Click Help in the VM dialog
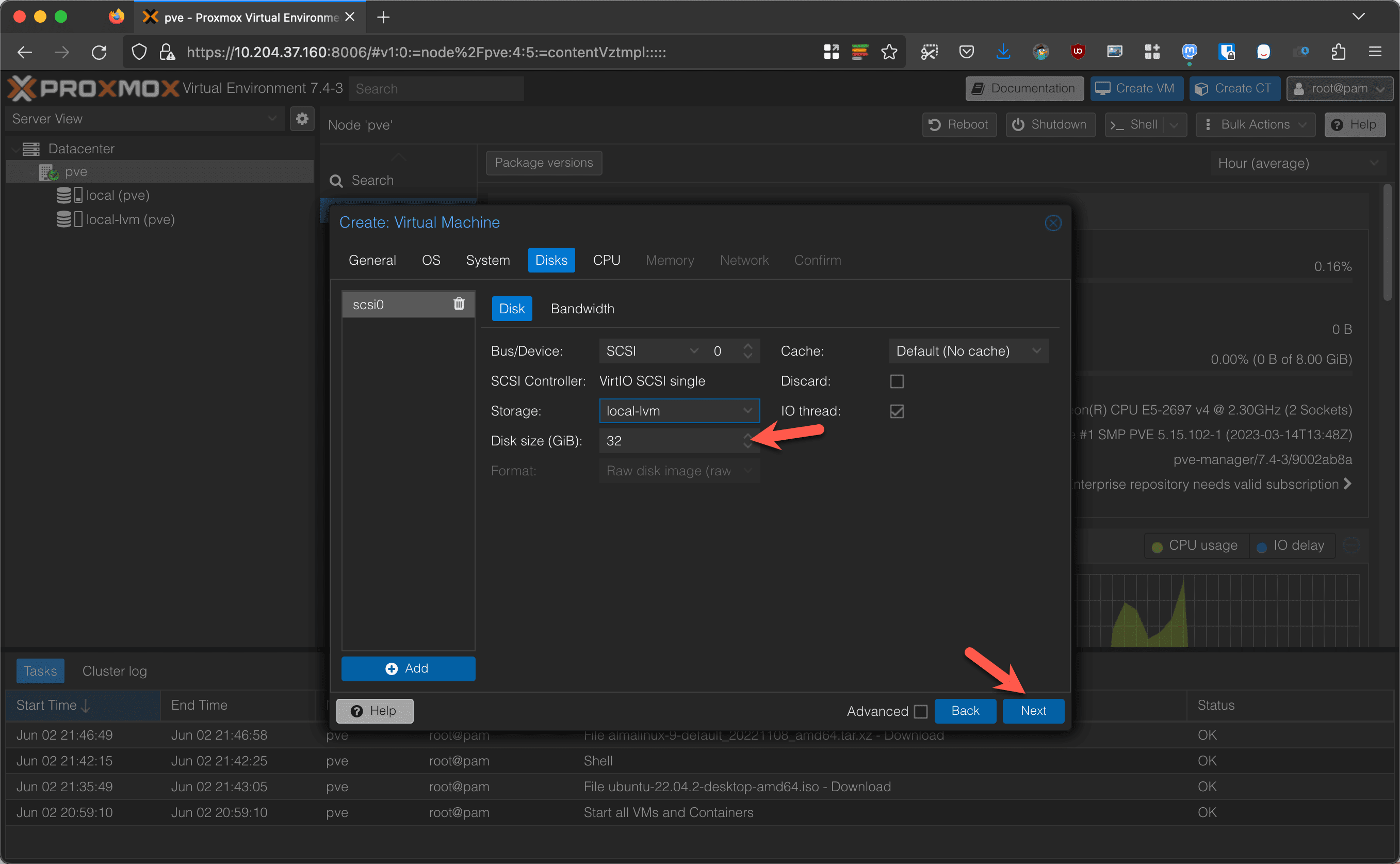The width and height of the screenshot is (1400, 864). [375, 711]
